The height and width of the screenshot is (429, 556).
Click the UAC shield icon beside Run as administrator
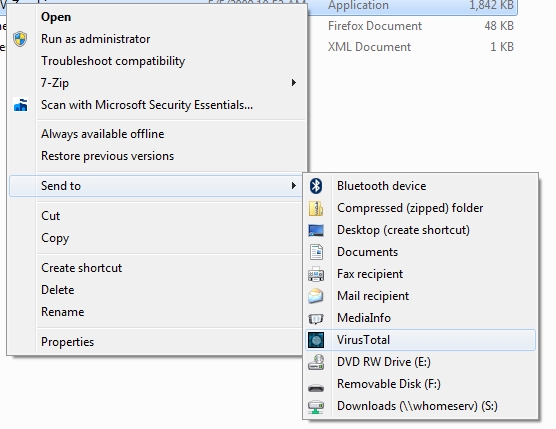20,39
